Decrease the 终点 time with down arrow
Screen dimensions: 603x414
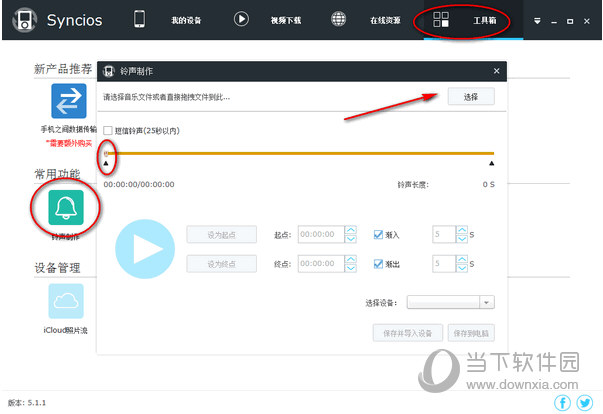351,268
